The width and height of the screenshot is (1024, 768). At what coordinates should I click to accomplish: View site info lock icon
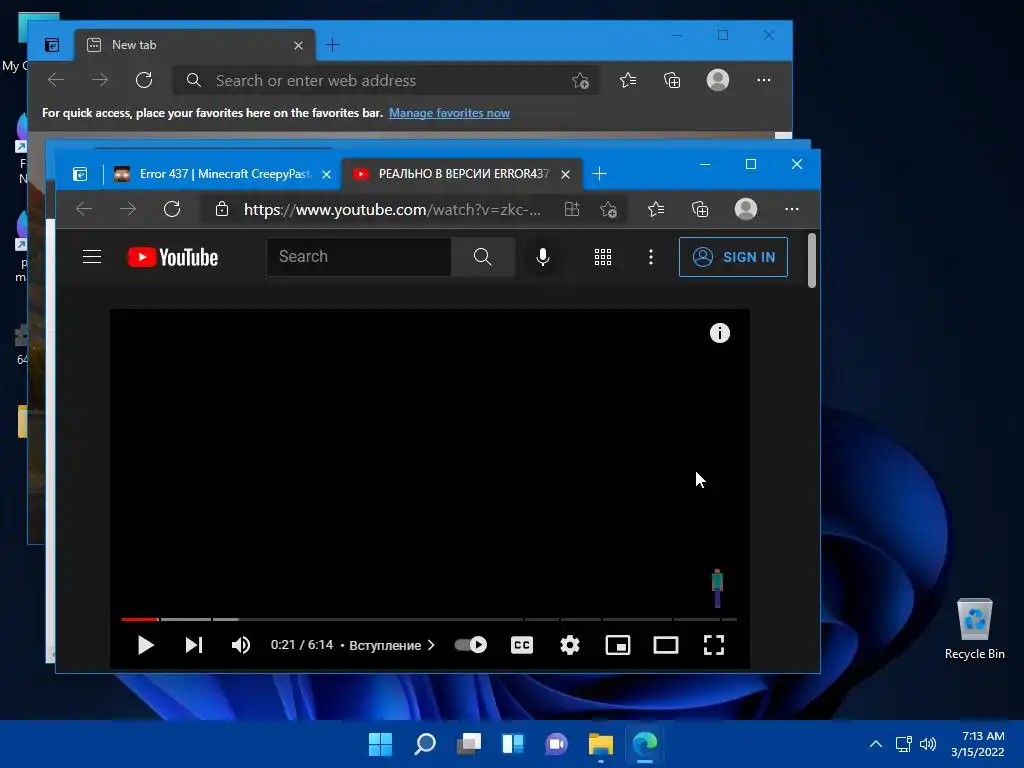222,209
